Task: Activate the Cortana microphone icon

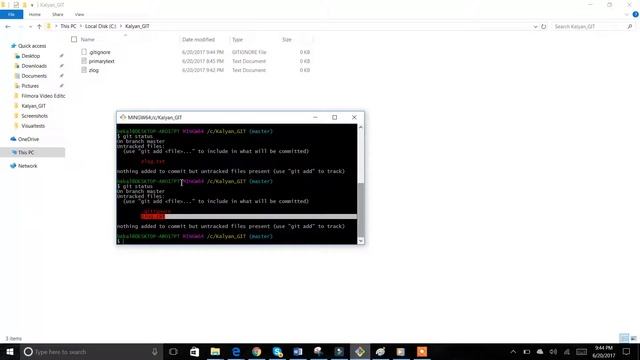Action: 155,352
